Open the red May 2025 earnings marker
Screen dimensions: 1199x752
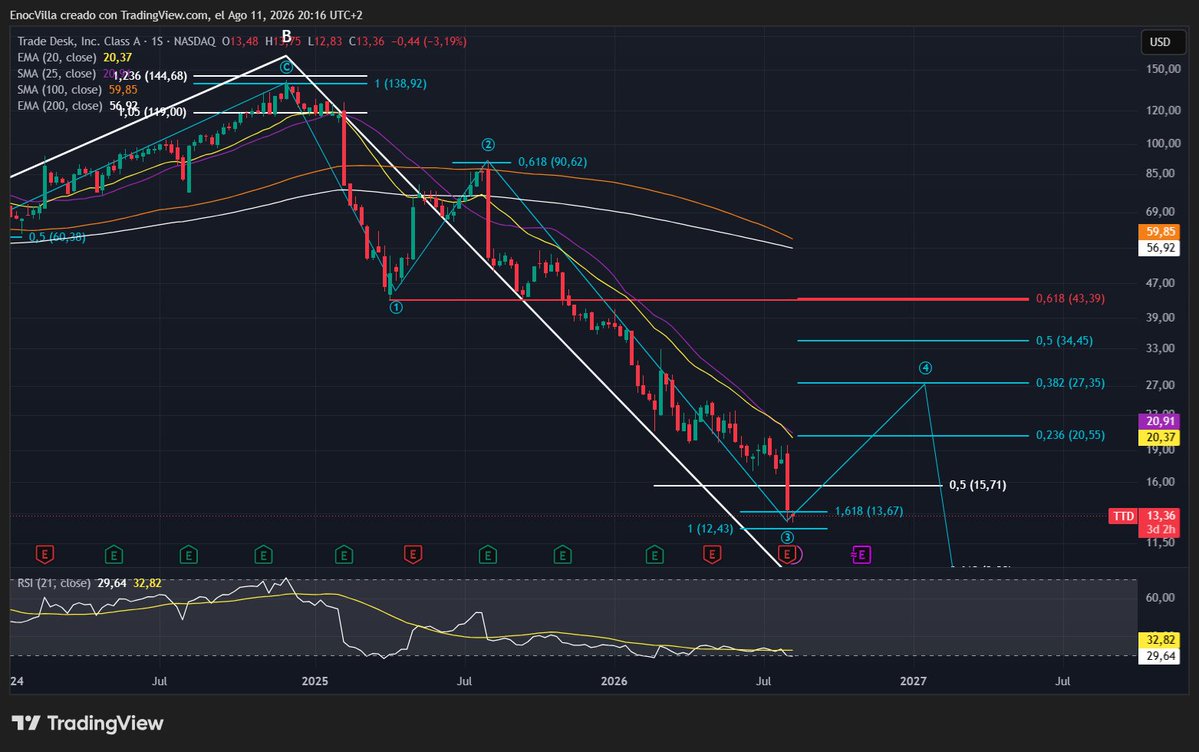(413, 555)
